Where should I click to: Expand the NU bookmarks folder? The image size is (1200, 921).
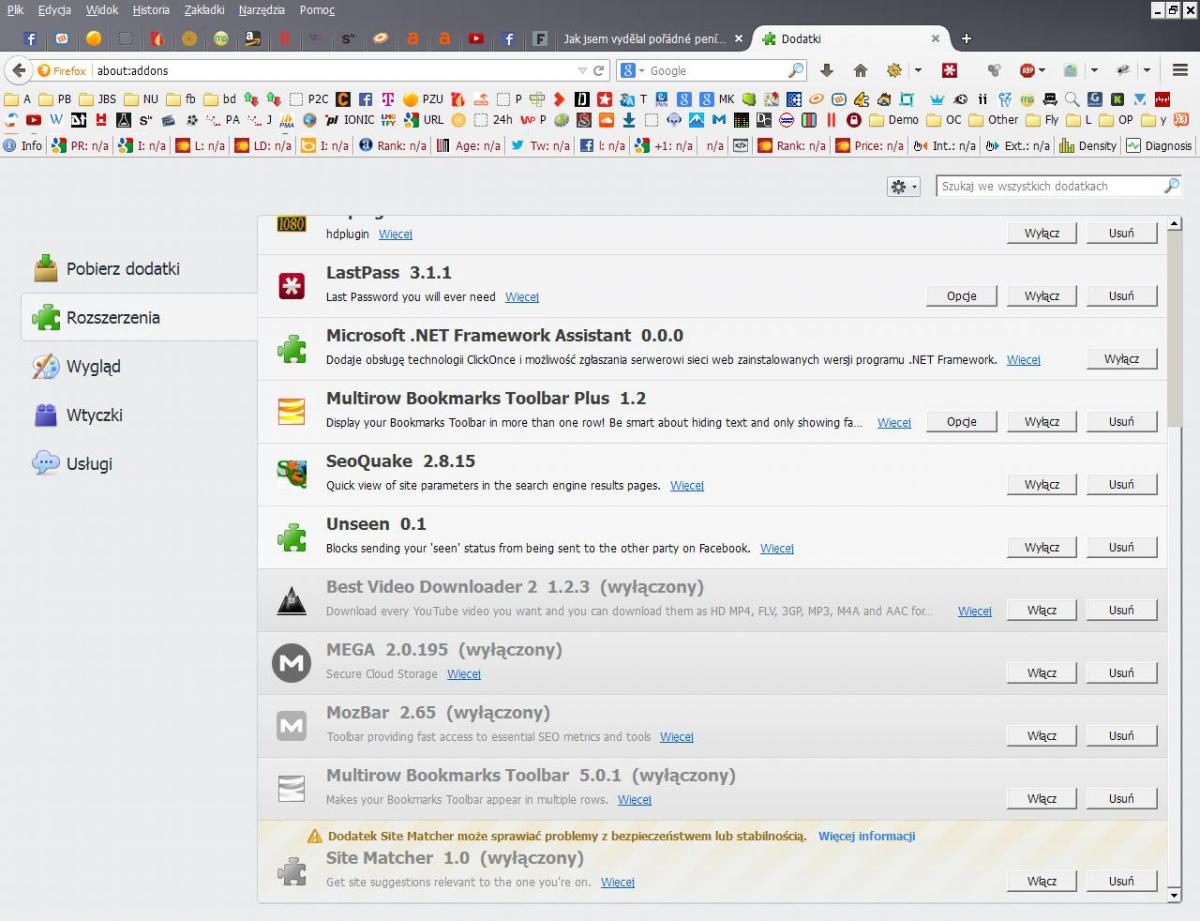[x=141, y=99]
